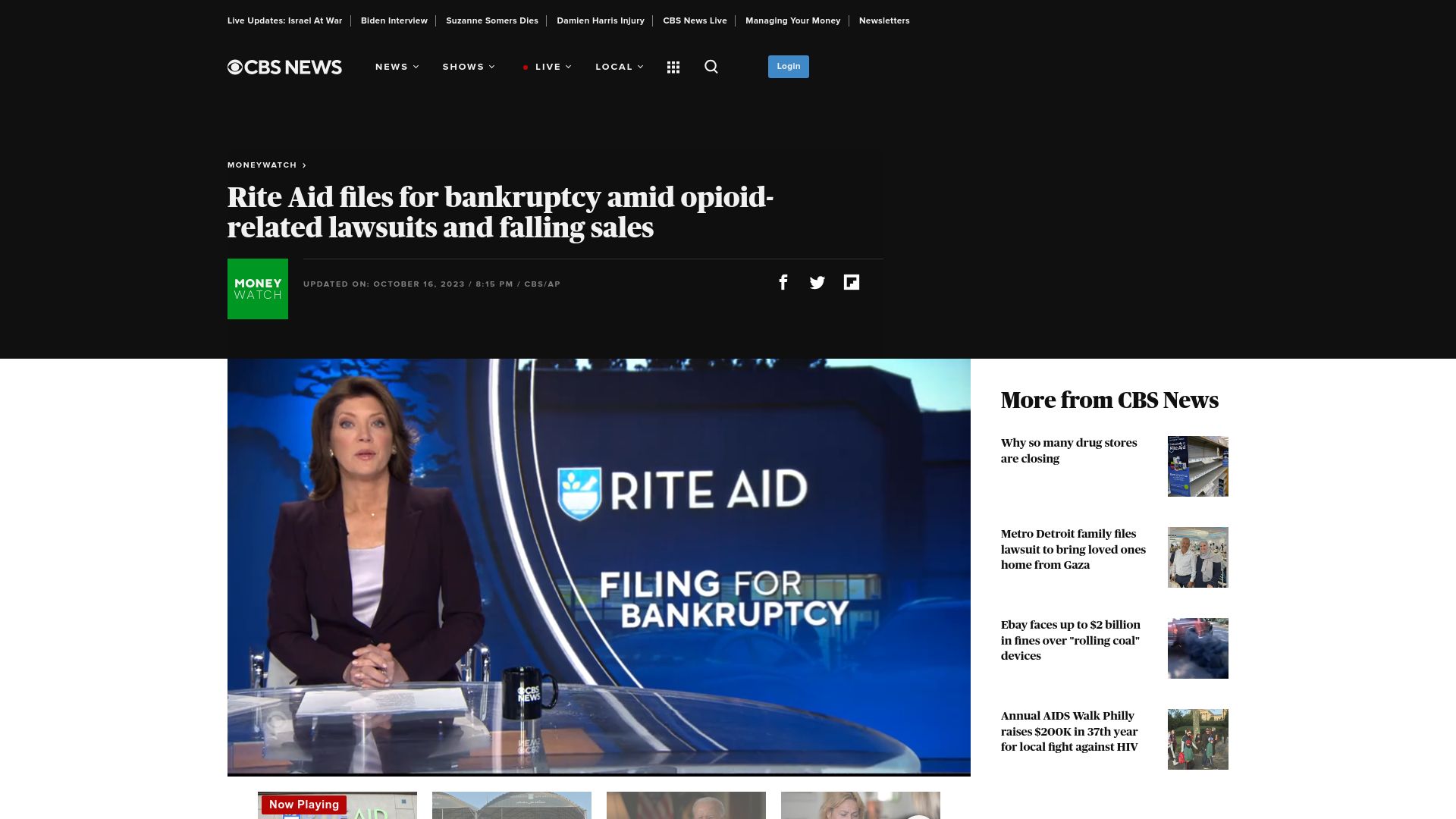Screen dimensions: 1456x819
Task: Open the grid apps menu icon
Action: click(673, 67)
